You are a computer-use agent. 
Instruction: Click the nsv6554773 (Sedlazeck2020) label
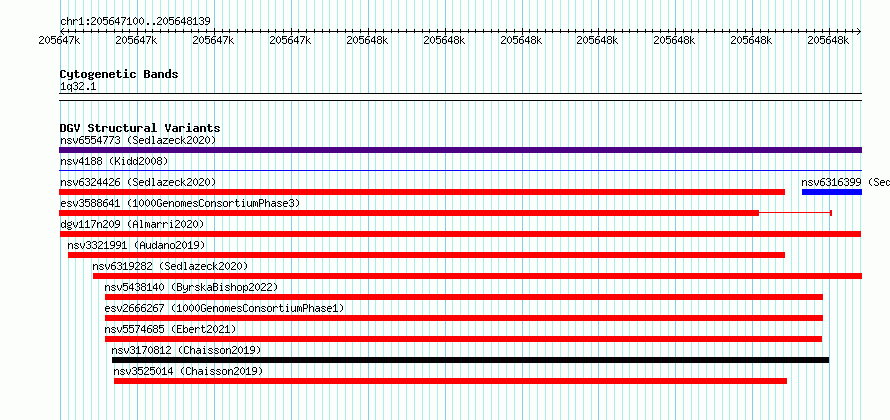(x=138, y=140)
